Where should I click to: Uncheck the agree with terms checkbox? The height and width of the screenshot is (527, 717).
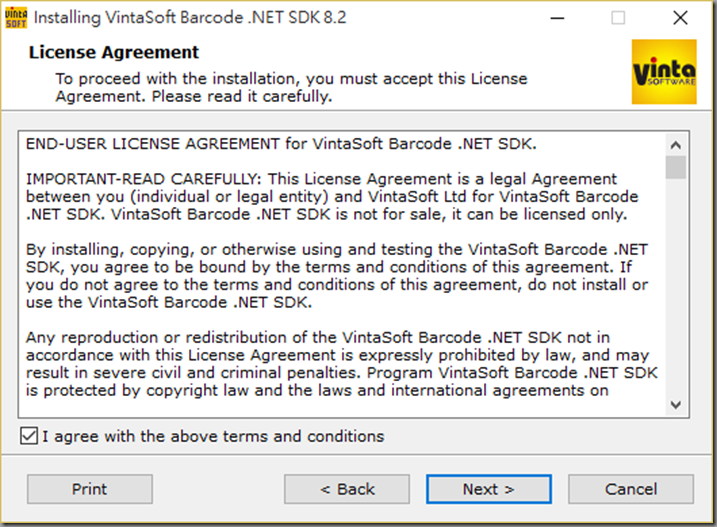click(29, 436)
